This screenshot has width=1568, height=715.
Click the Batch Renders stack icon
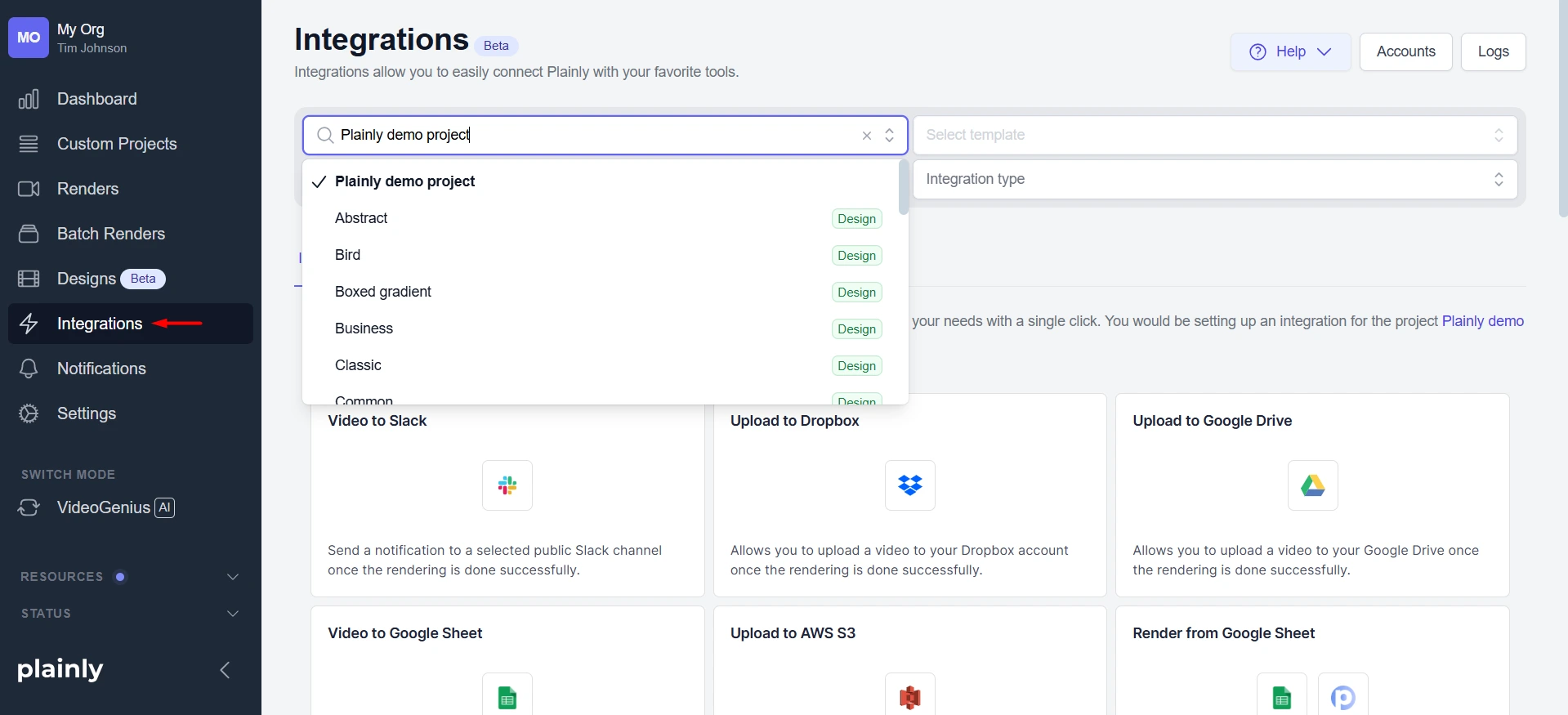pos(29,234)
